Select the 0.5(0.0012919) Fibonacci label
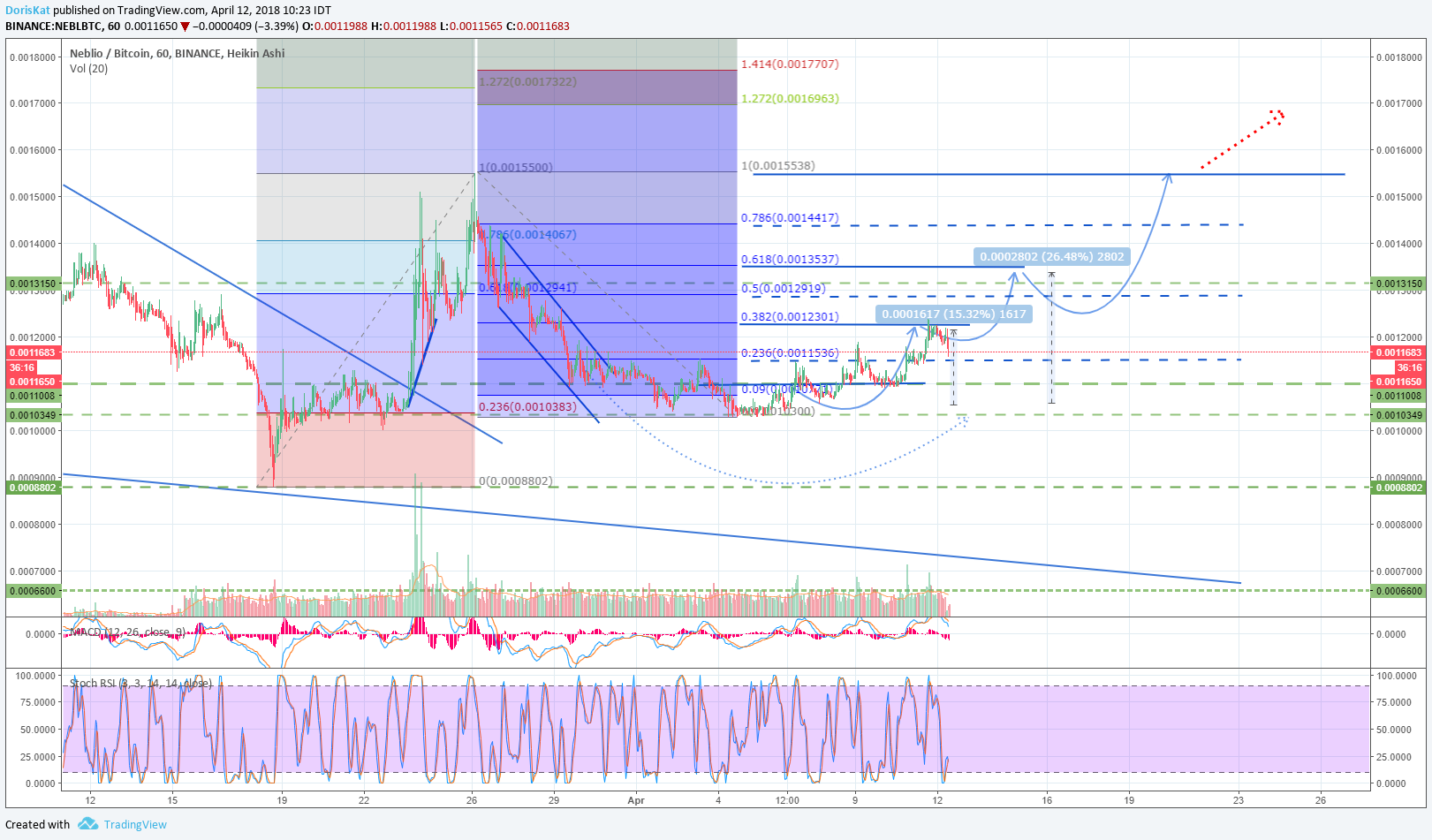The height and width of the screenshot is (840, 1432). 783,289
